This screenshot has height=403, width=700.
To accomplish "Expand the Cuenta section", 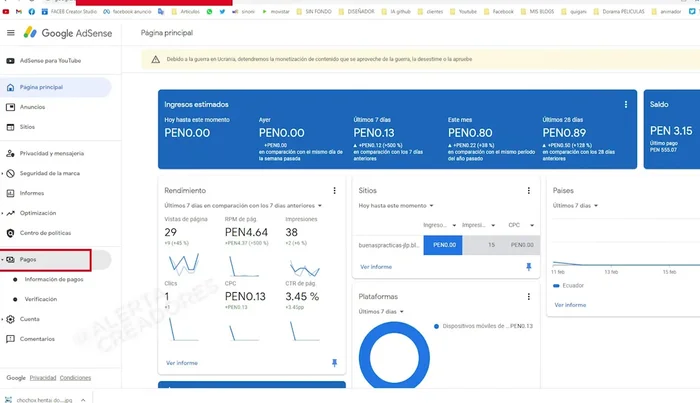I will (x=2, y=320).
